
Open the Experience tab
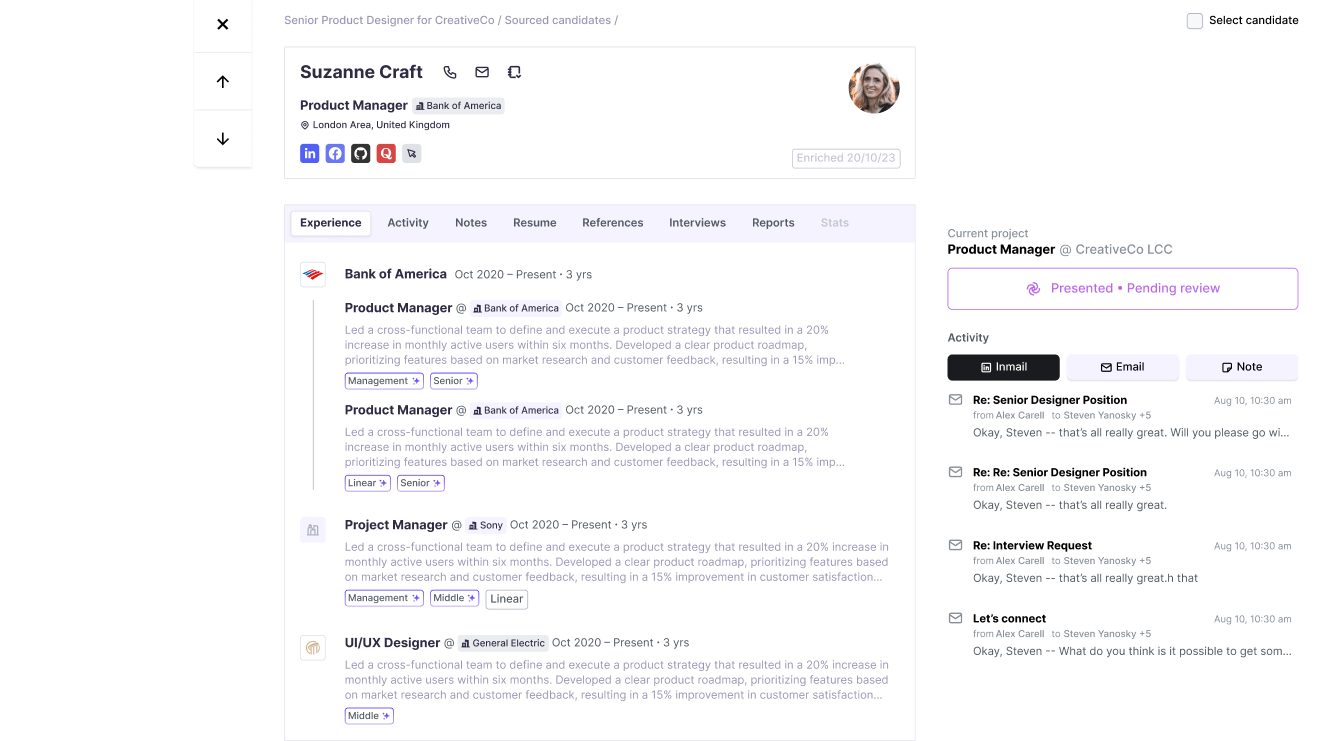click(330, 223)
